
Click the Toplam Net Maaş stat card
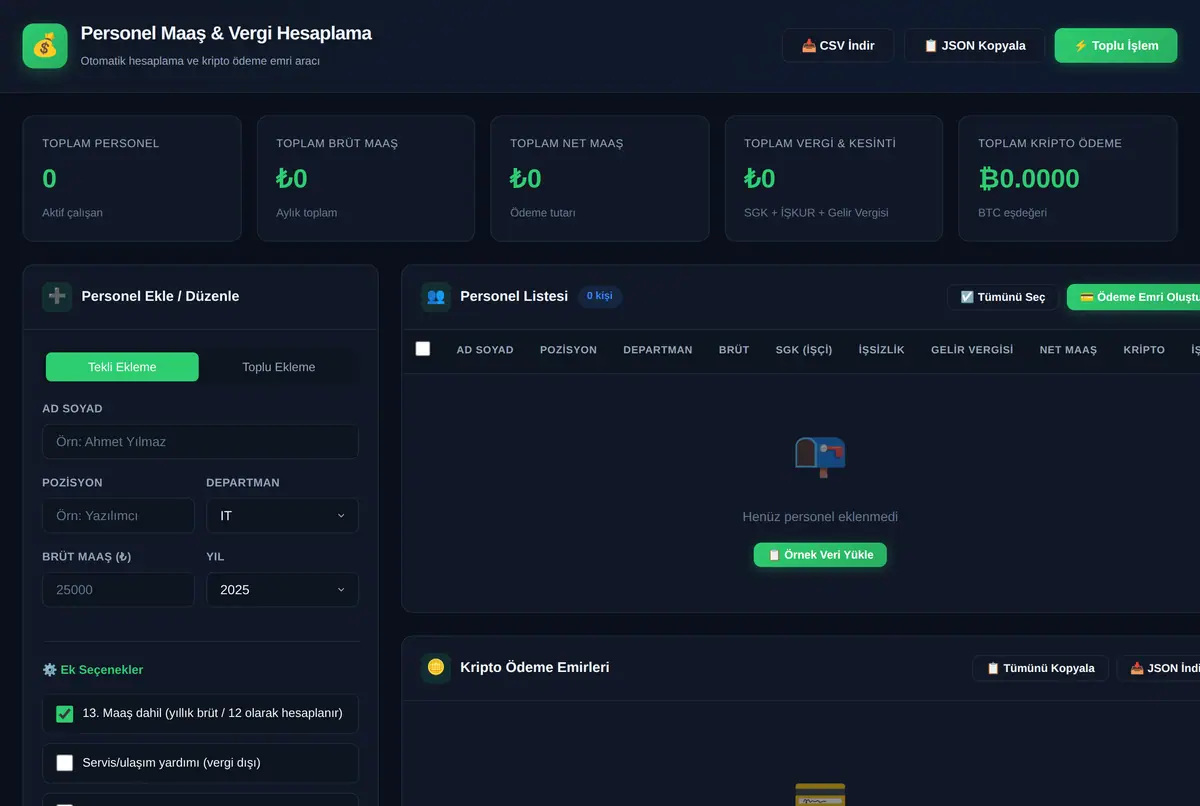point(600,179)
